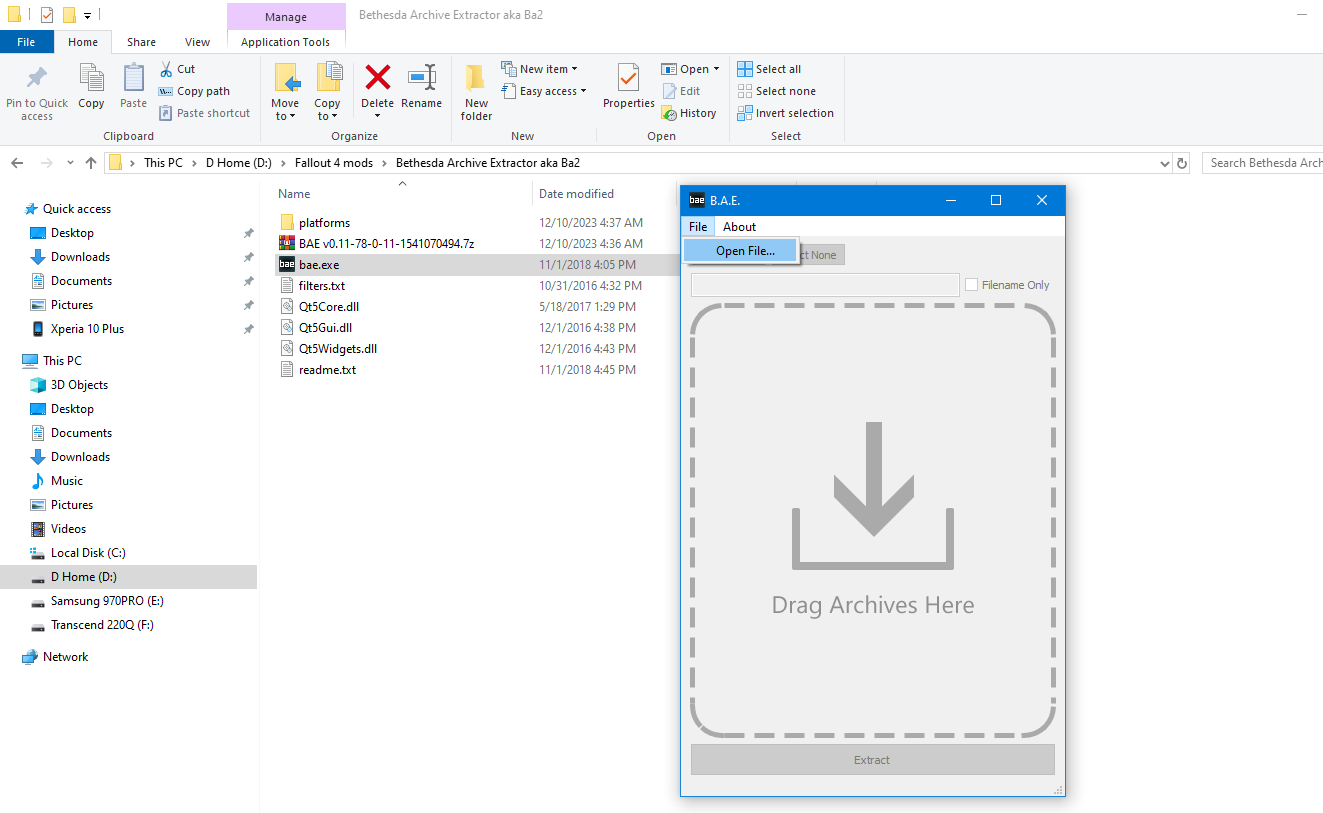Choose Open File... from File menu

pos(745,251)
